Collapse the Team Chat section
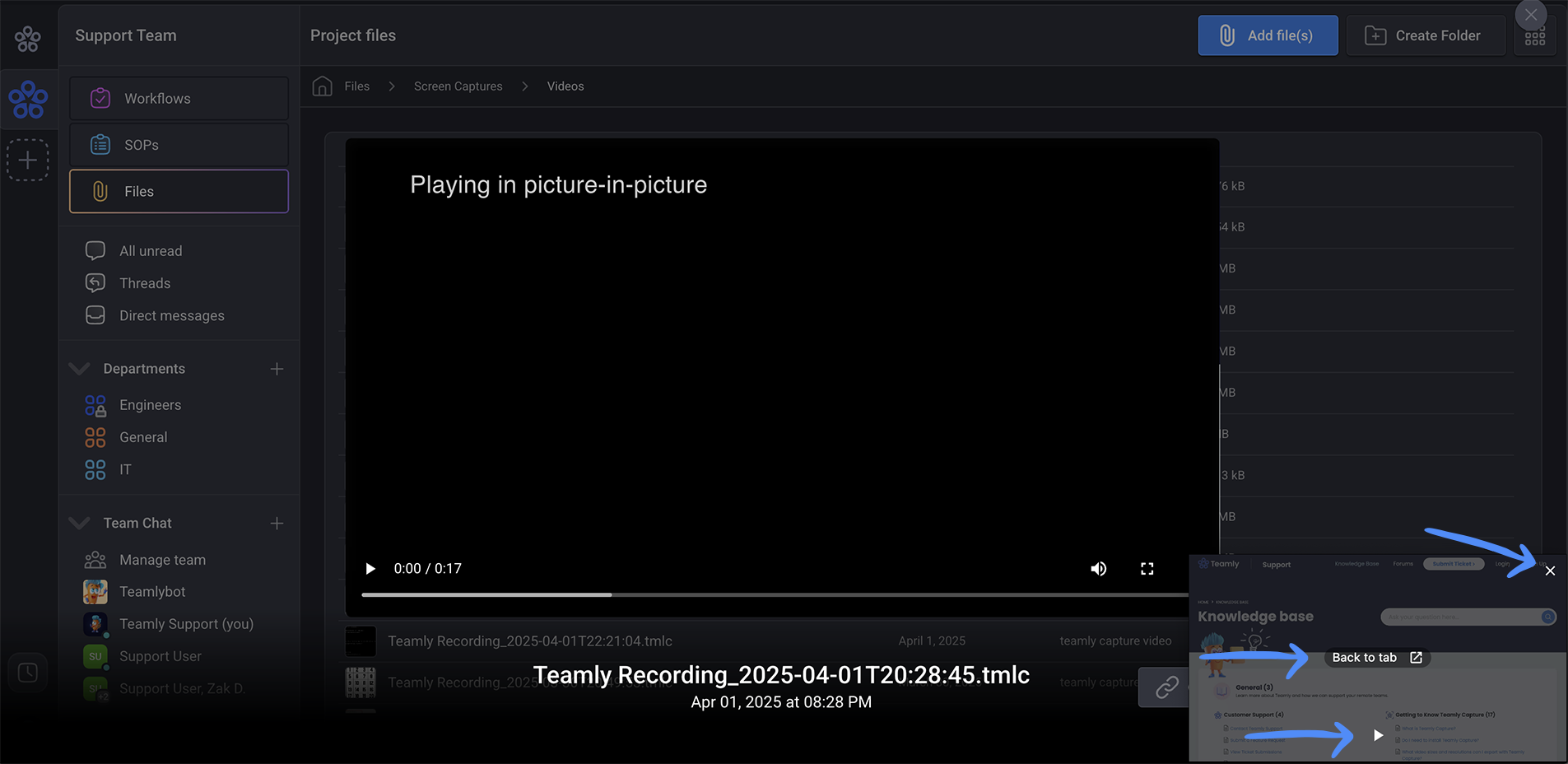Screen dimensions: 1568x764 [x=79, y=524]
